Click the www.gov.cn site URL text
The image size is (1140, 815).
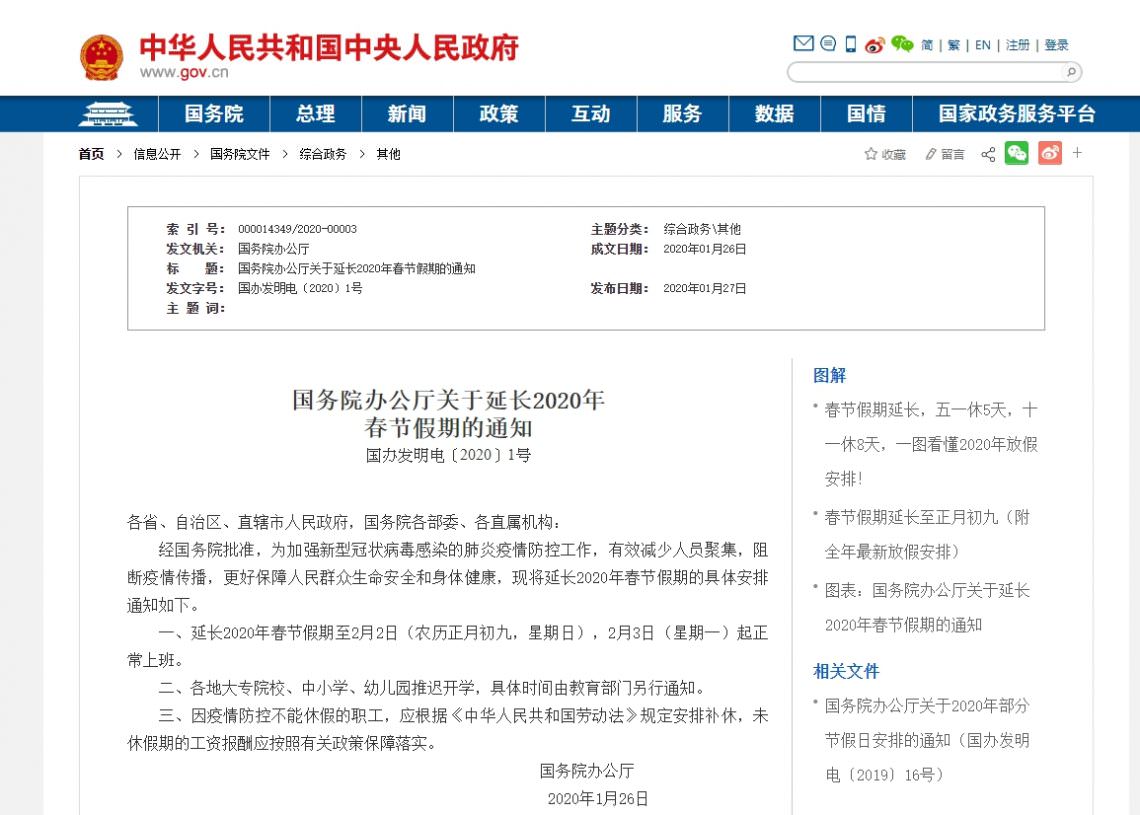coord(184,72)
